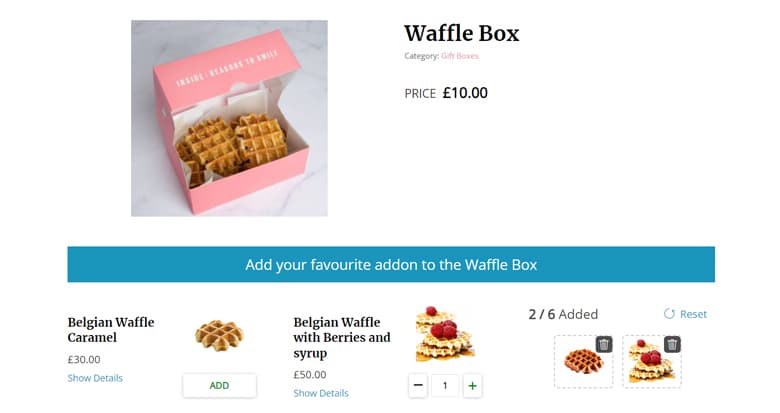Viewport: 780px width, 413px height.
Task: Remove the berries waffle using trash icon
Action: (672, 344)
